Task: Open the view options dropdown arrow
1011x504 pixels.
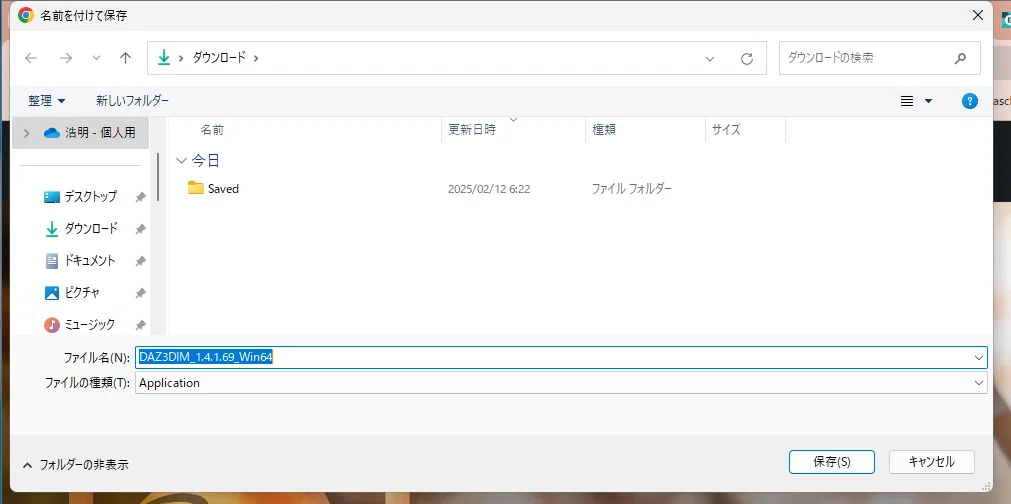Action: (928, 101)
